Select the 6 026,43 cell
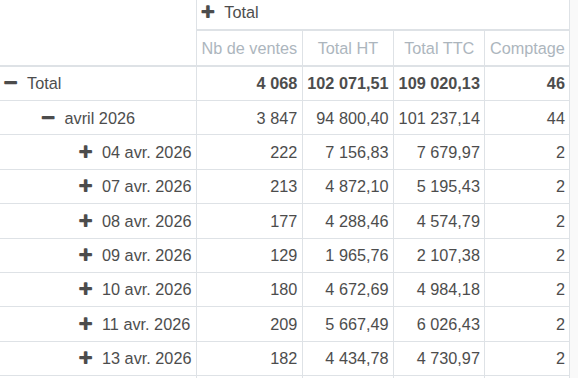The height and width of the screenshot is (378, 578). pyautogui.click(x=439, y=324)
